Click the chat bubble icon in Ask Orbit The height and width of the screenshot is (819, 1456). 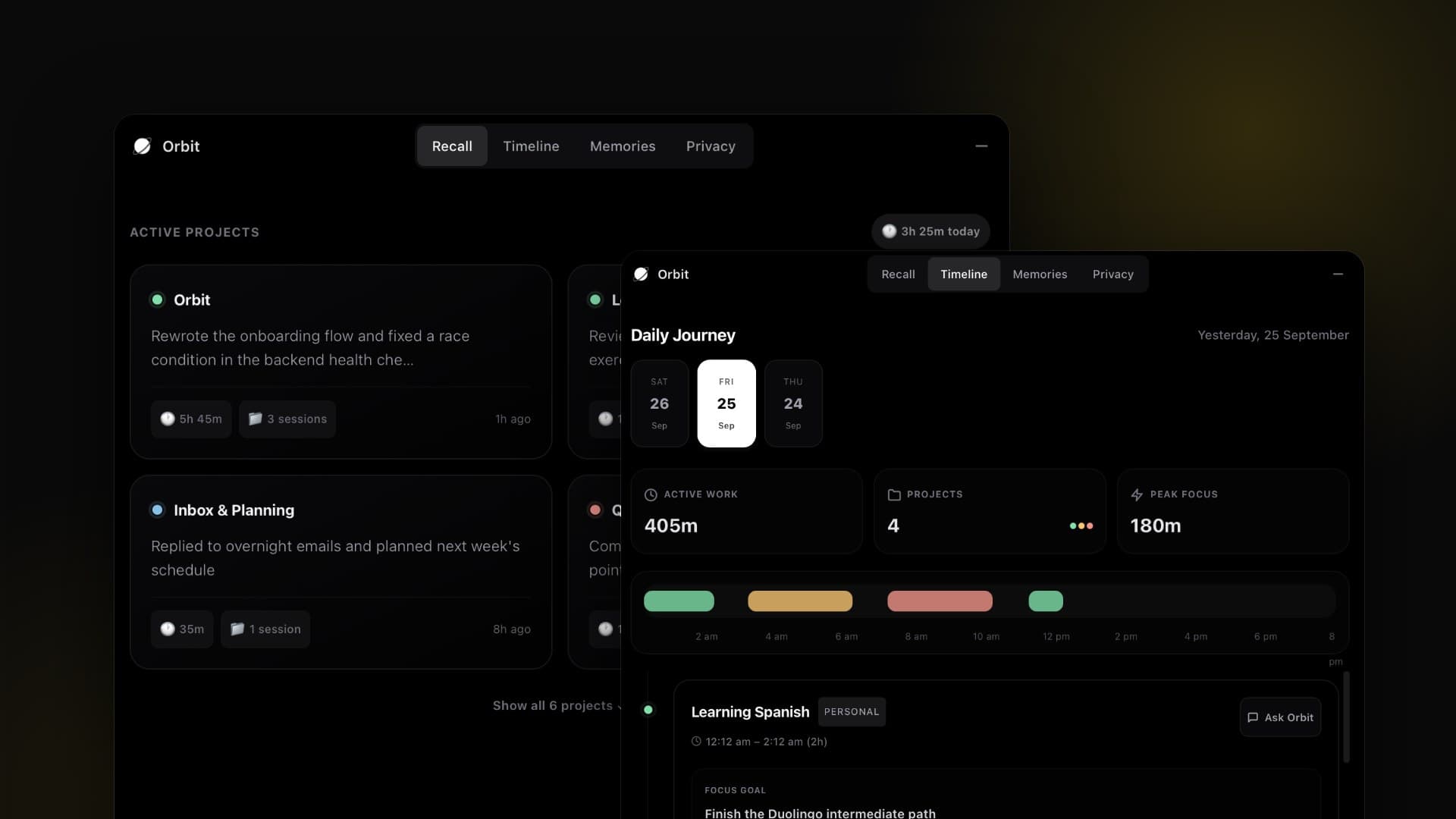click(x=1253, y=717)
